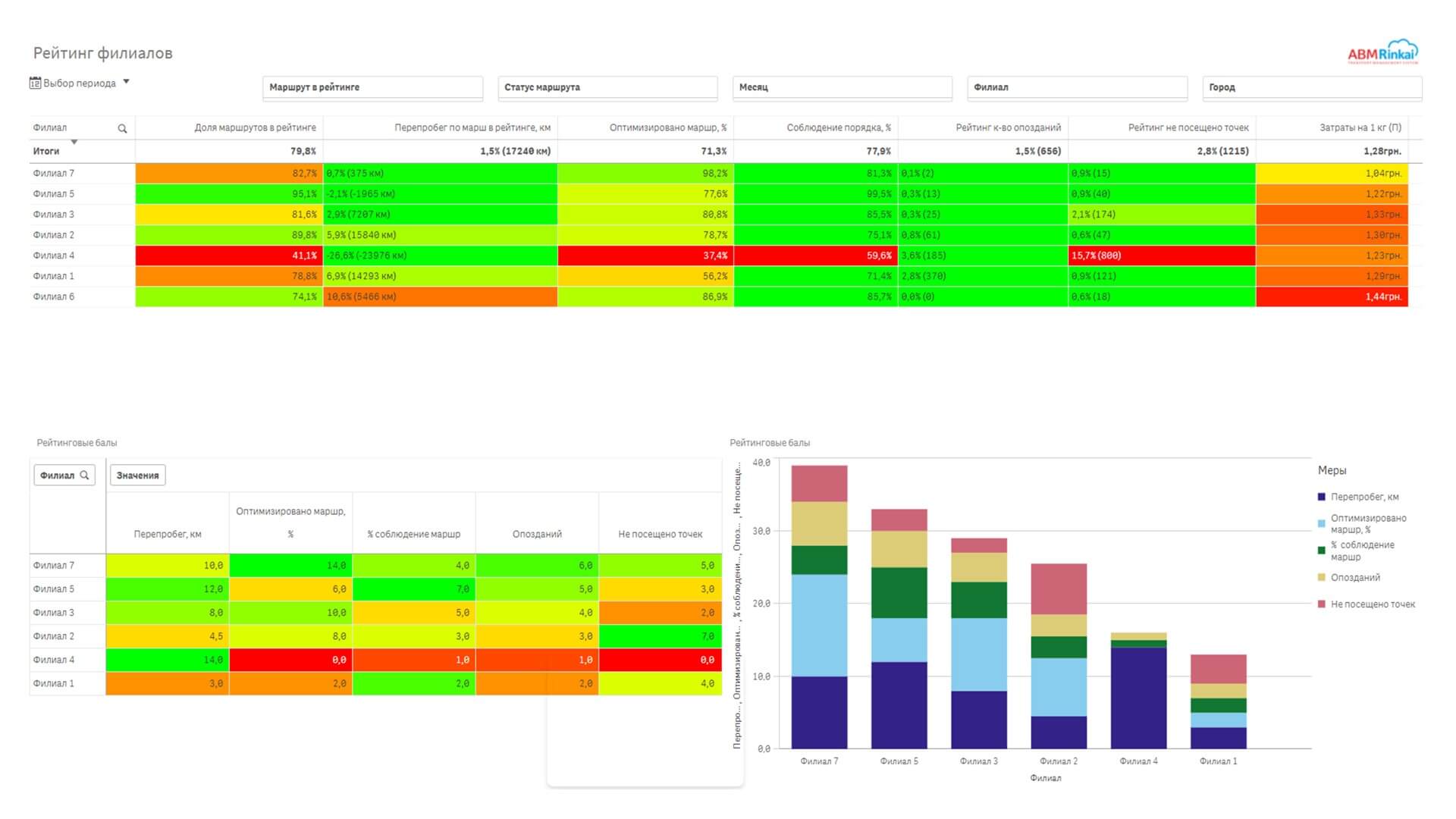The height and width of the screenshot is (819, 1456).
Task: Click the Филиал 7 stacked bar
Action: (x=819, y=607)
